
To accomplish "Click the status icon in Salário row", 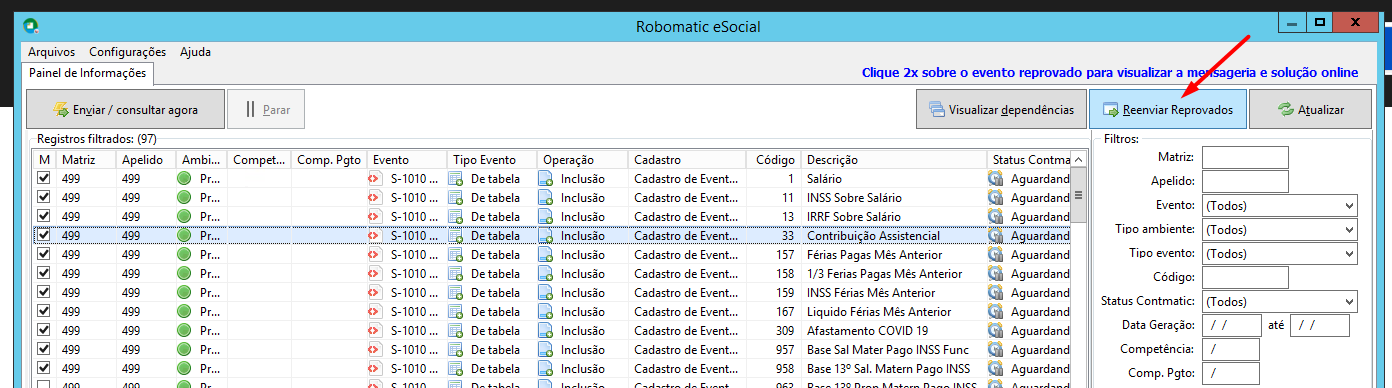I will pos(996,178).
